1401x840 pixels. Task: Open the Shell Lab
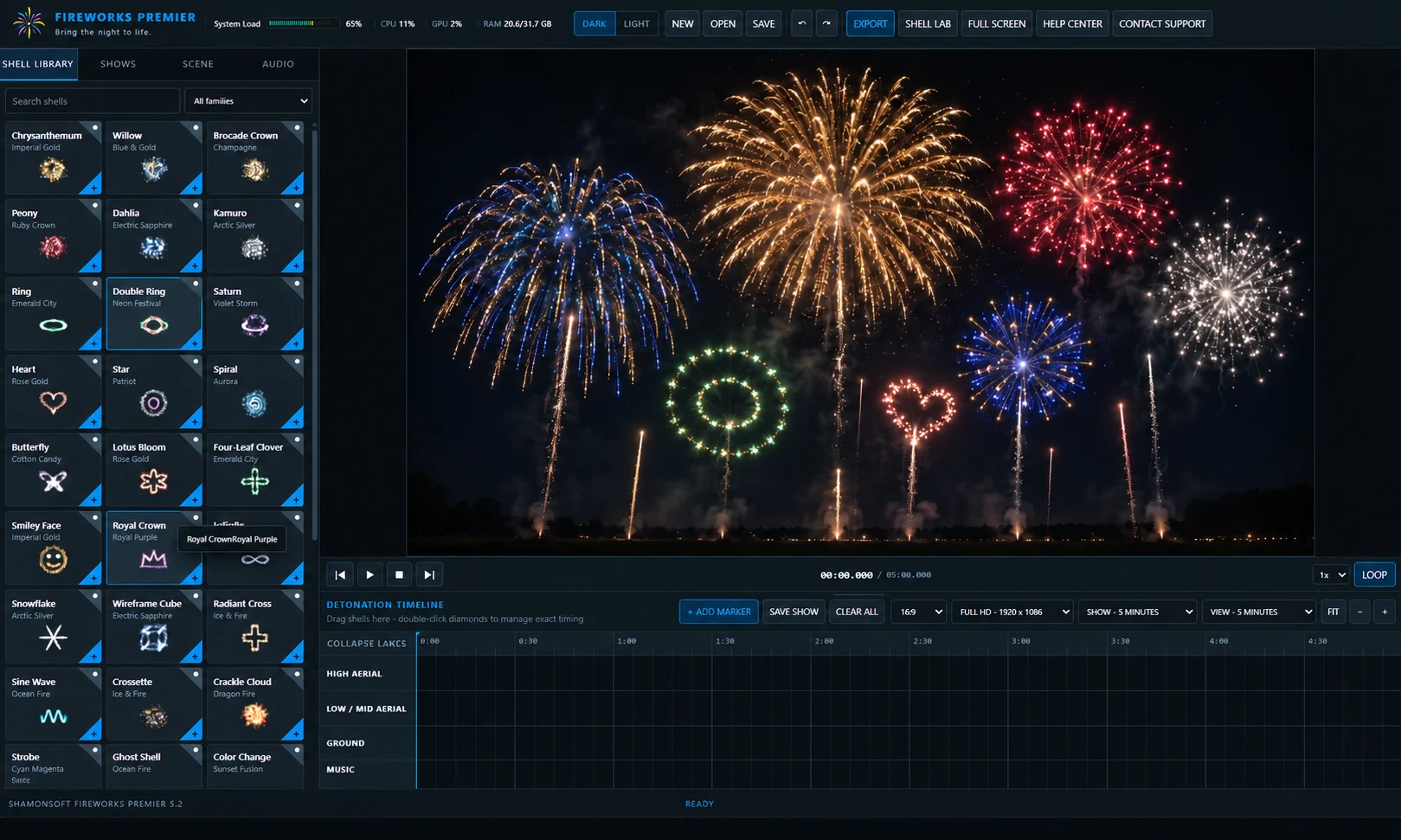pyautogui.click(x=928, y=23)
